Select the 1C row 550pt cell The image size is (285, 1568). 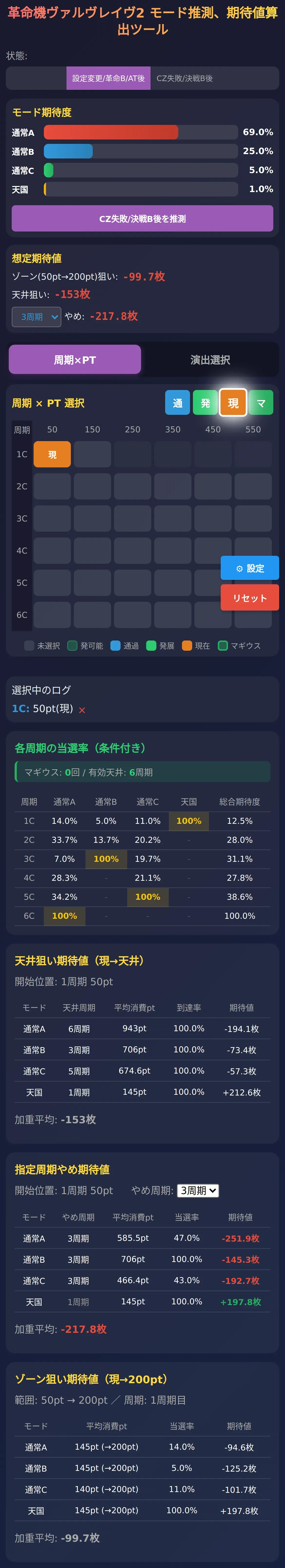coord(253,454)
